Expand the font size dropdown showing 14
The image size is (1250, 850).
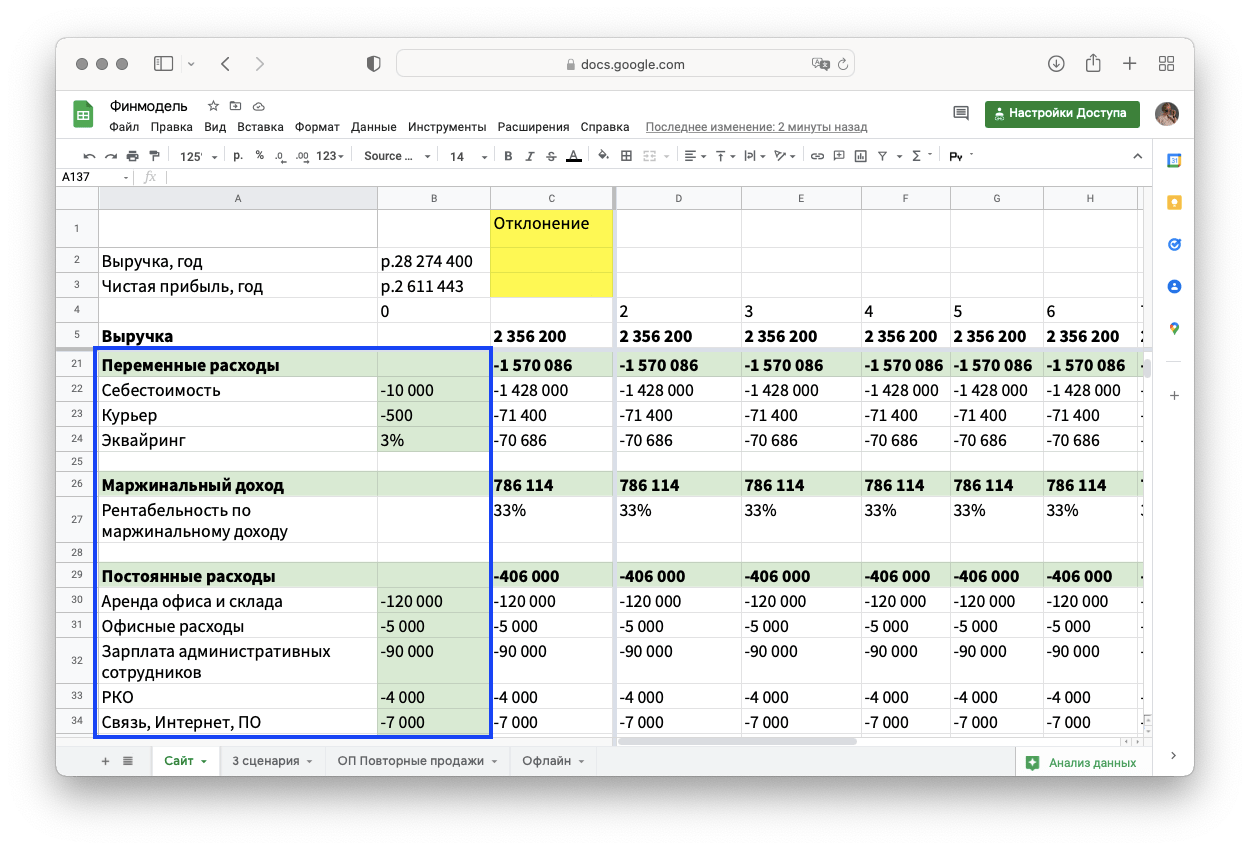tap(468, 156)
